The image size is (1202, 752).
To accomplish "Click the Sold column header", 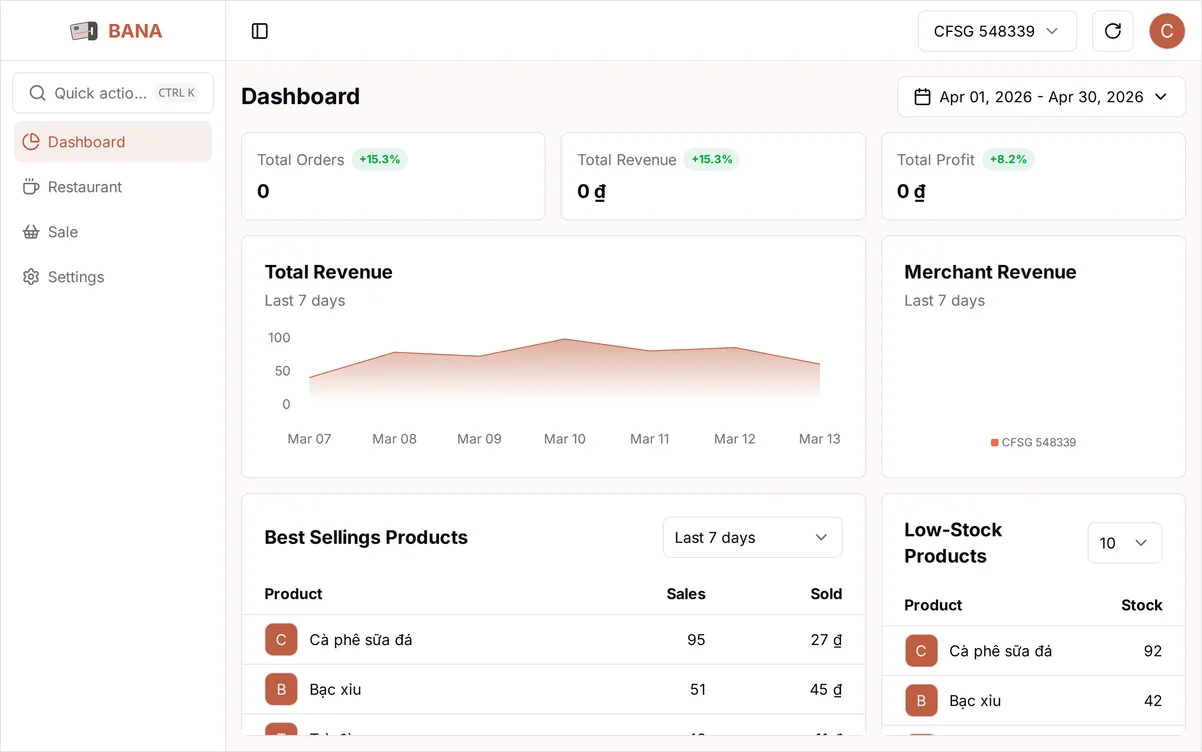I will pyautogui.click(x=826, y=594).
